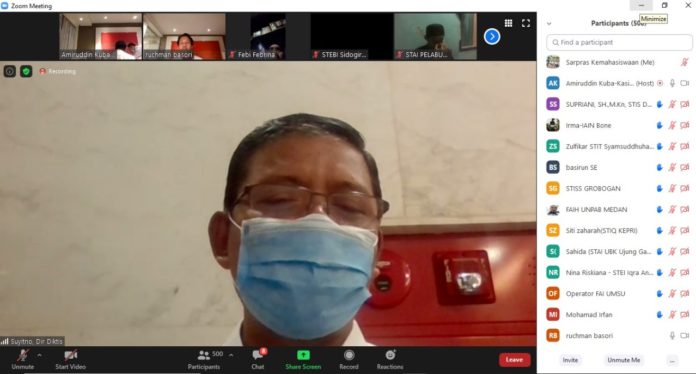Open gallery view grid icon
The image size is (696, 374).
pyautogui.click(x=508, y=23)
